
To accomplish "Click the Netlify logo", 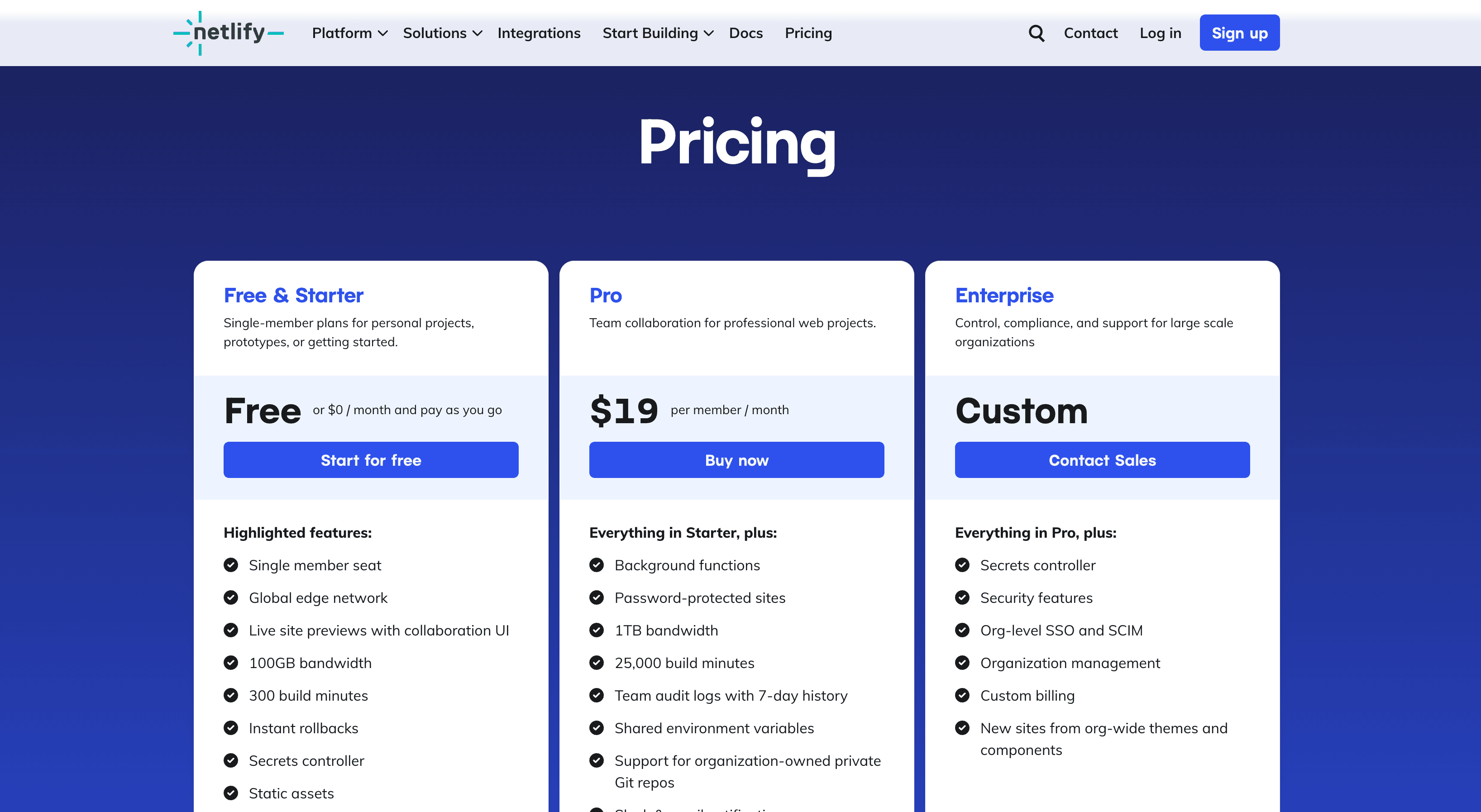I will [228, 33].
